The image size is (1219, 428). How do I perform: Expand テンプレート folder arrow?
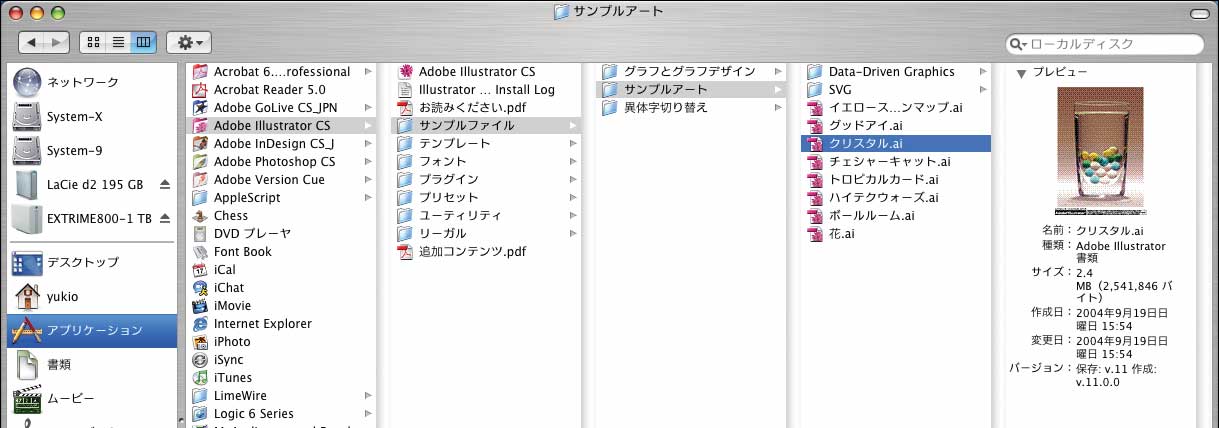point(573,144)
